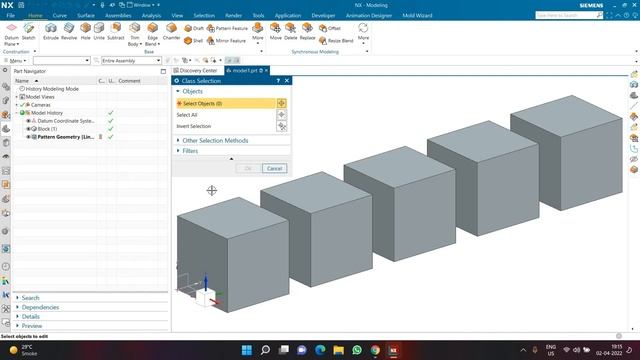Open the Mirror Feature tool

(x=227, y=41)
